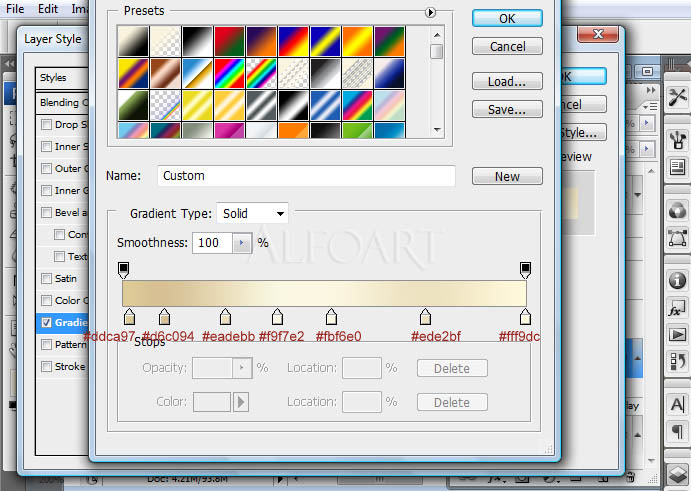
Task: Open the Tool Presets panel icon
Action: coord(677,97)
